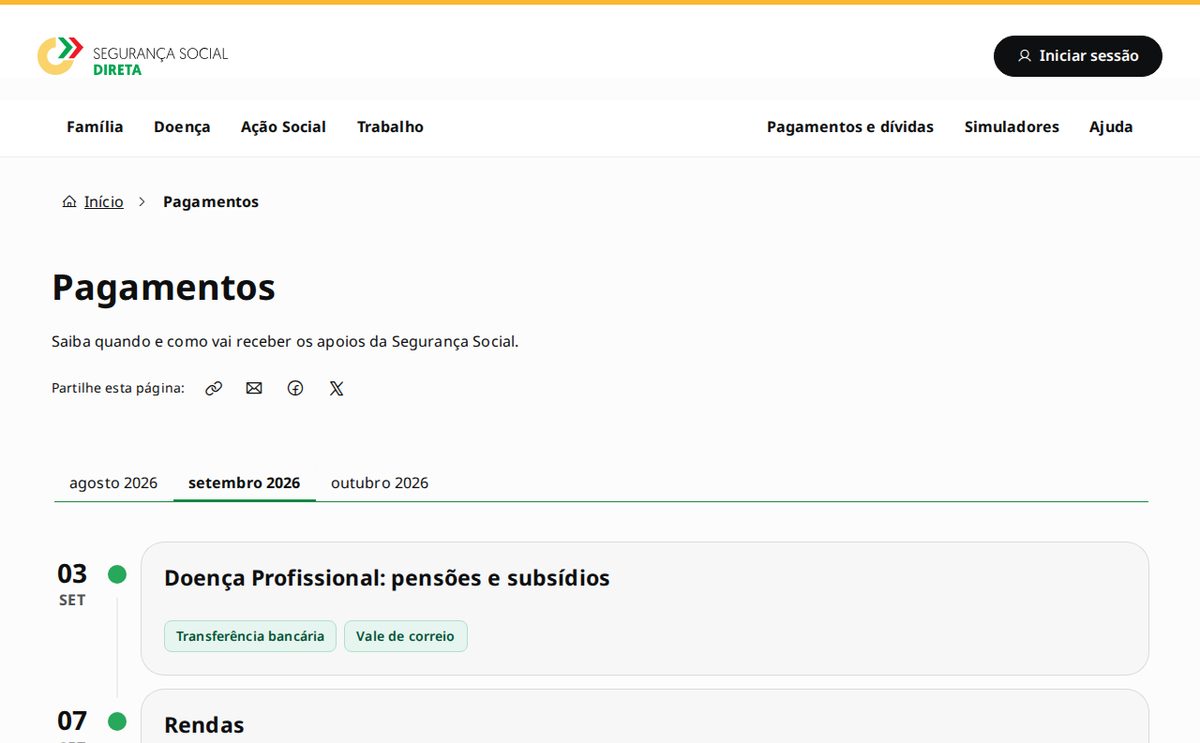Switch to agosto 2026 tab

pos(113,483)
